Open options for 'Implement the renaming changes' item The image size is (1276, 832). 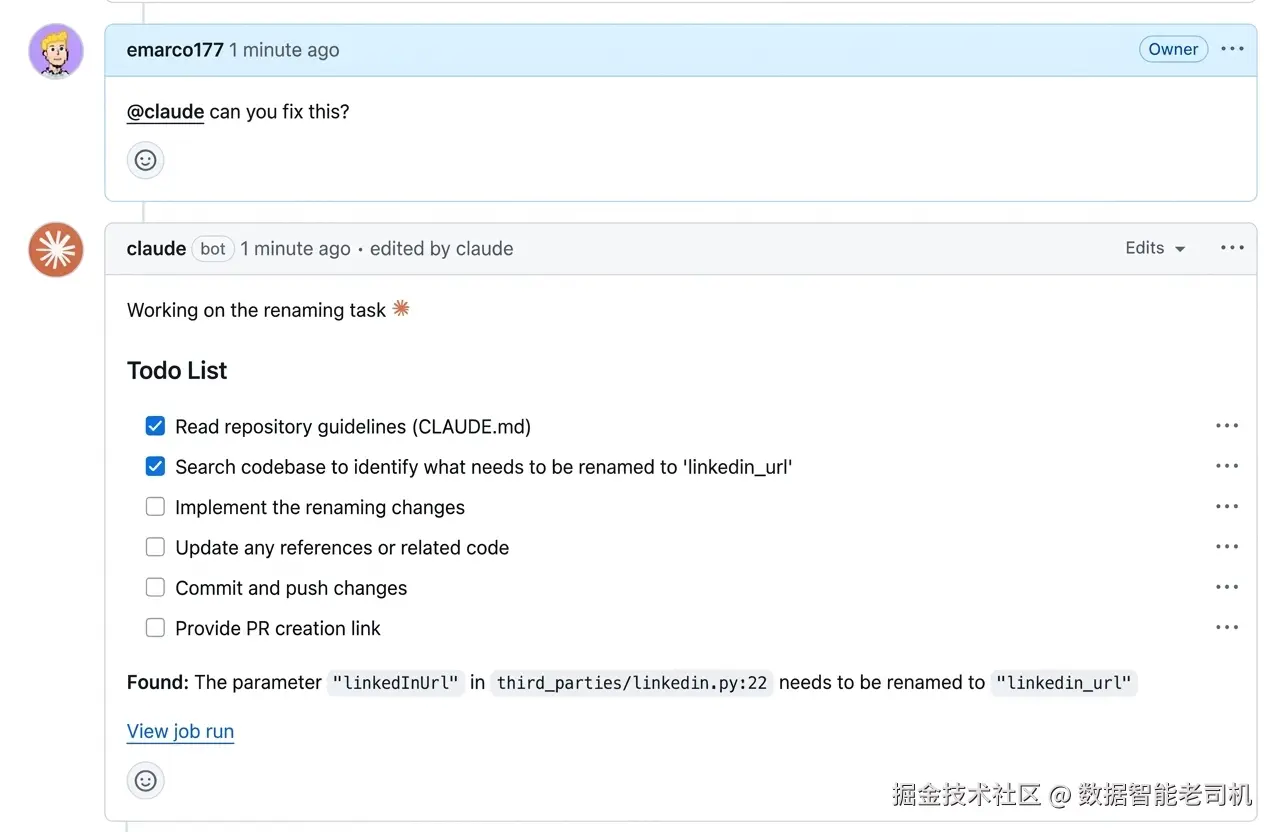(x=1227, y=507)
